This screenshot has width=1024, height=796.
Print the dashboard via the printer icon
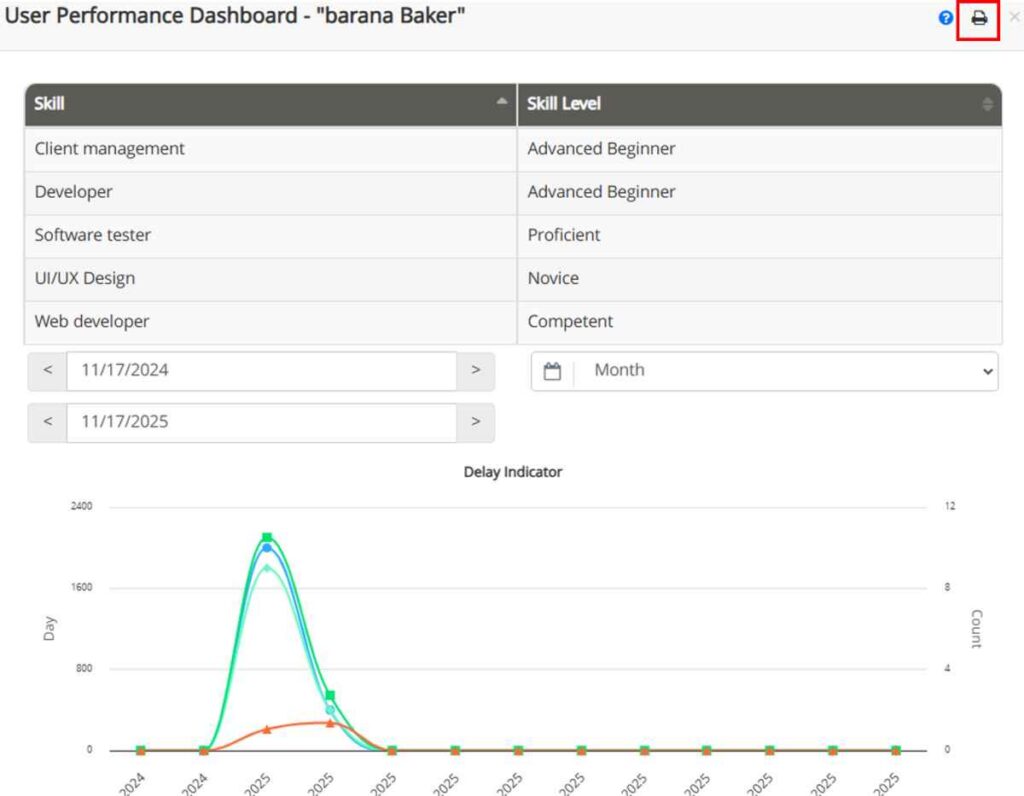[x=977, y=19]
